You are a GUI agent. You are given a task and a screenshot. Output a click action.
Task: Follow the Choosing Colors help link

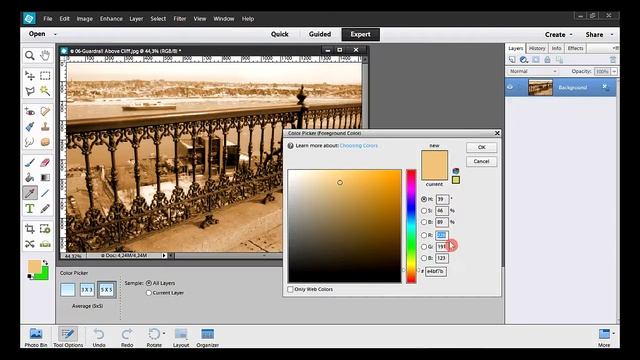[x=358, y=146]
